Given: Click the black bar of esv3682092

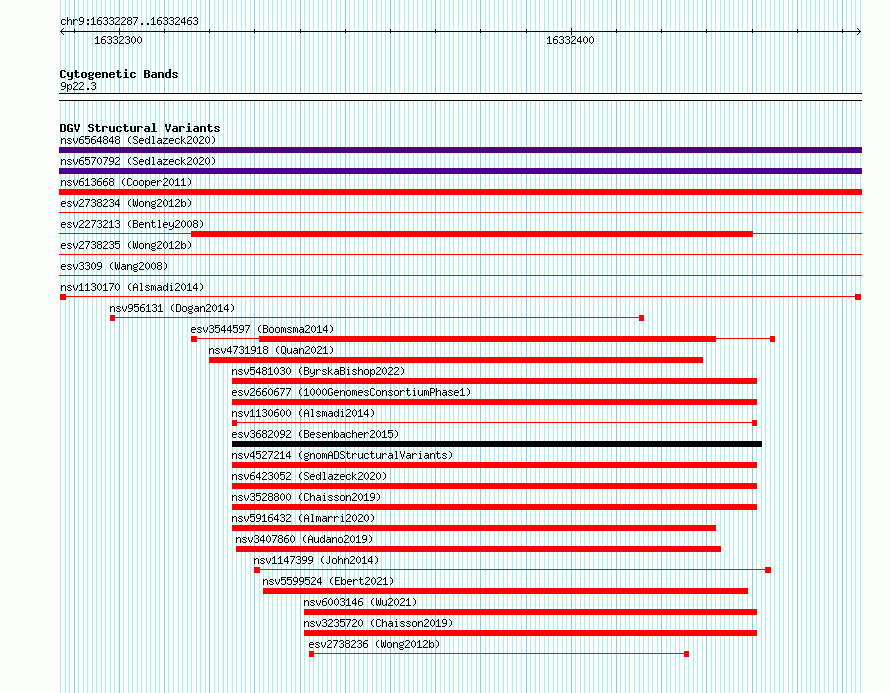Looking at the screenshot, I should point(497,444).
